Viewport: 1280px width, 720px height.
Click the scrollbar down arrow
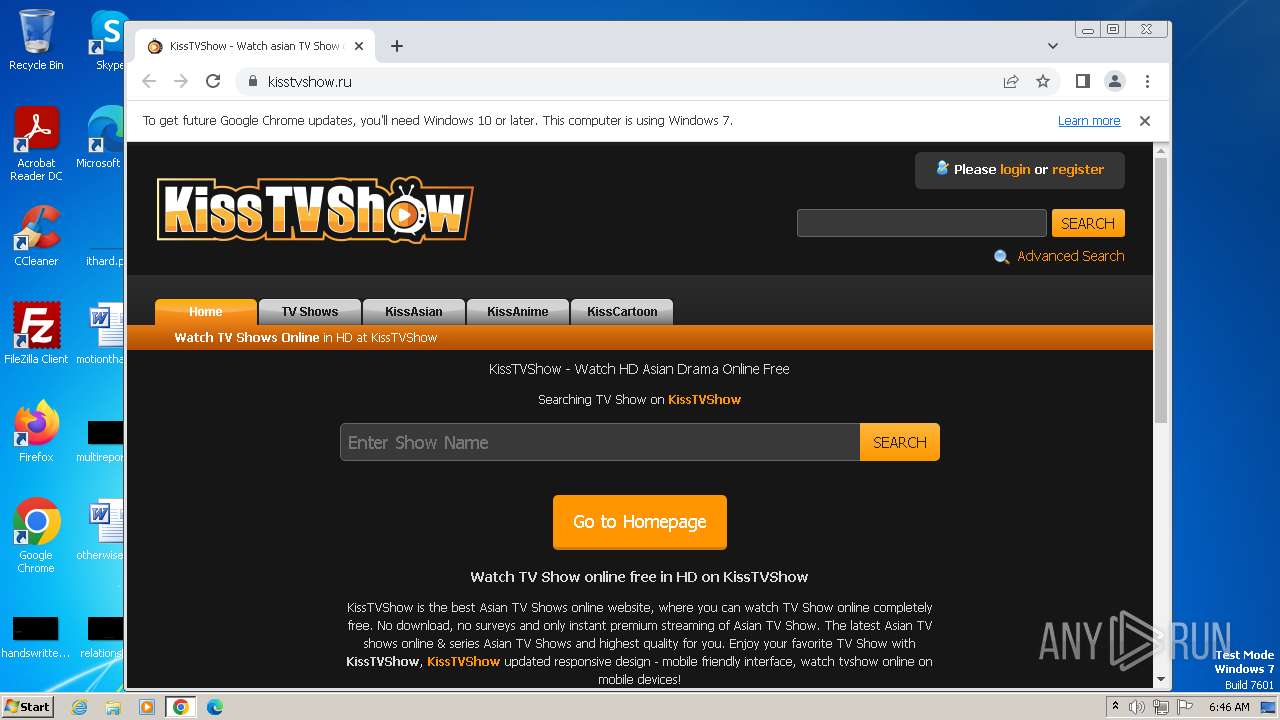coord(1161,679)
